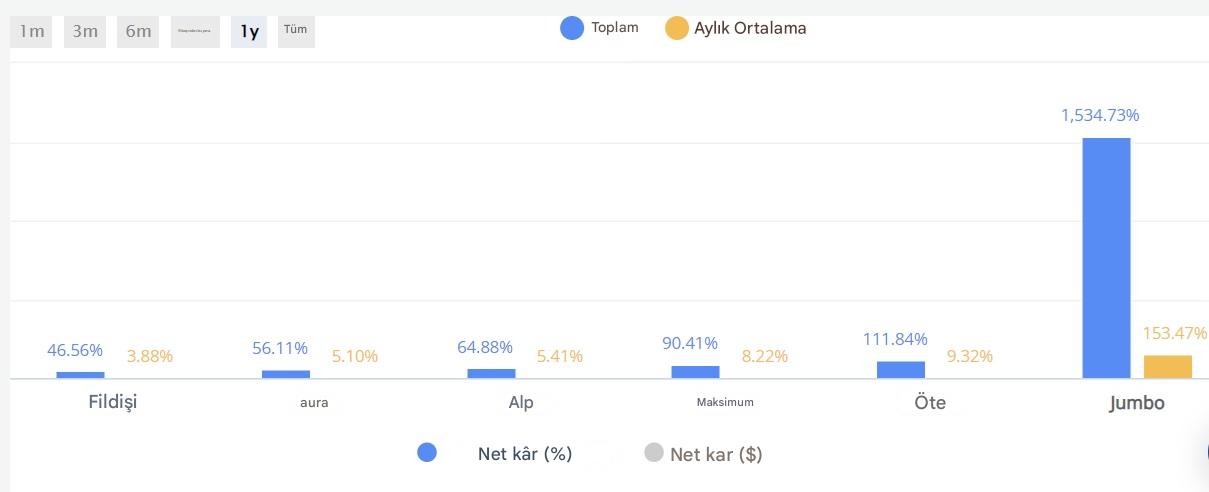Click the Fildişi axis label
Screen dimensions: 1209x492
click(x=113, y=403)
